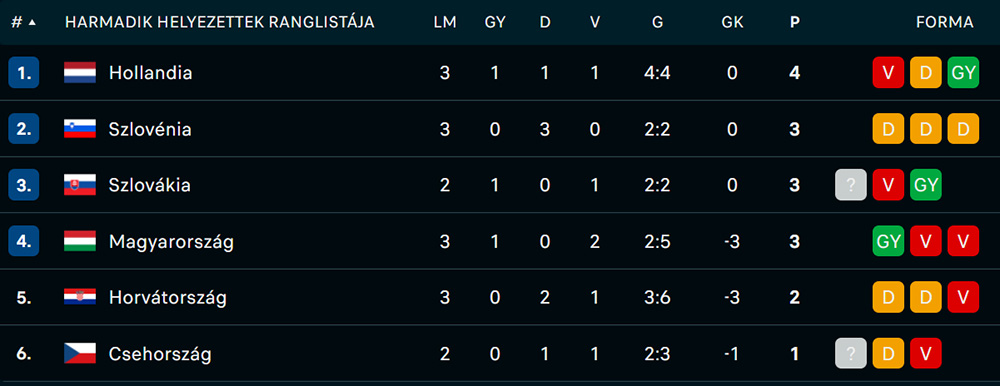
Task: Click the blue rank 1. position badge
Action: tap(24, 73)
